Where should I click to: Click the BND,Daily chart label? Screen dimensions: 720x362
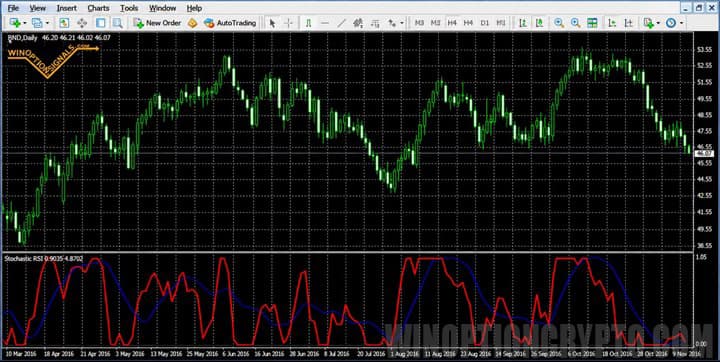tap(22, 38)
